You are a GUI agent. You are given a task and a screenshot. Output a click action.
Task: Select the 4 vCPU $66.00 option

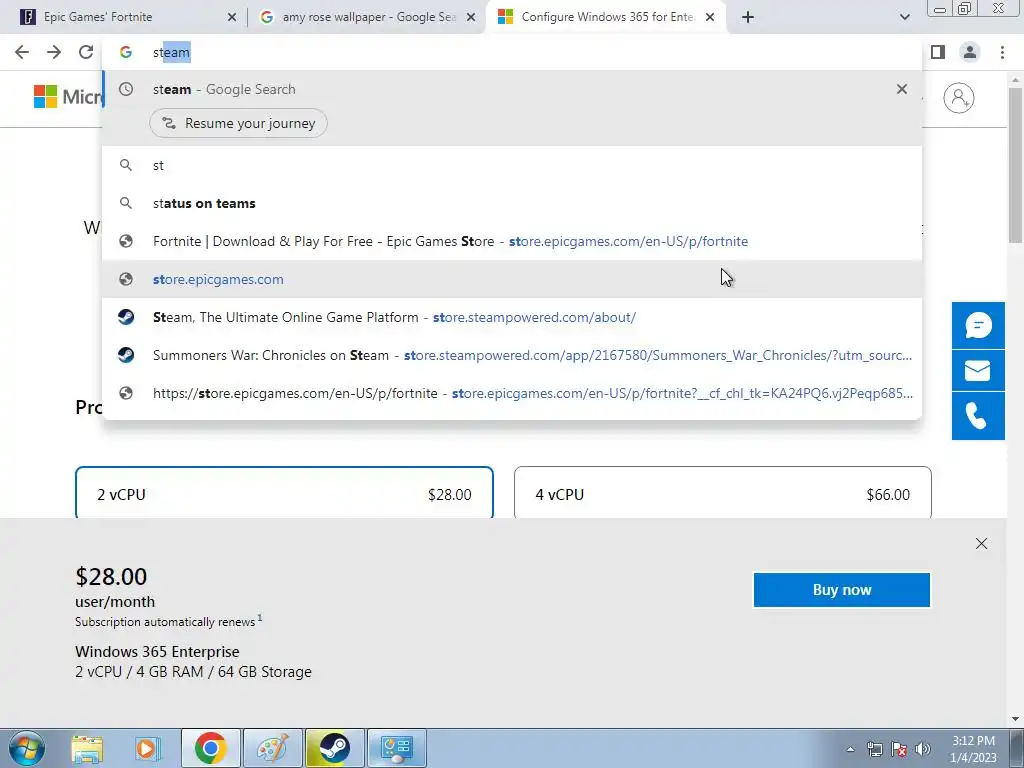723,492
